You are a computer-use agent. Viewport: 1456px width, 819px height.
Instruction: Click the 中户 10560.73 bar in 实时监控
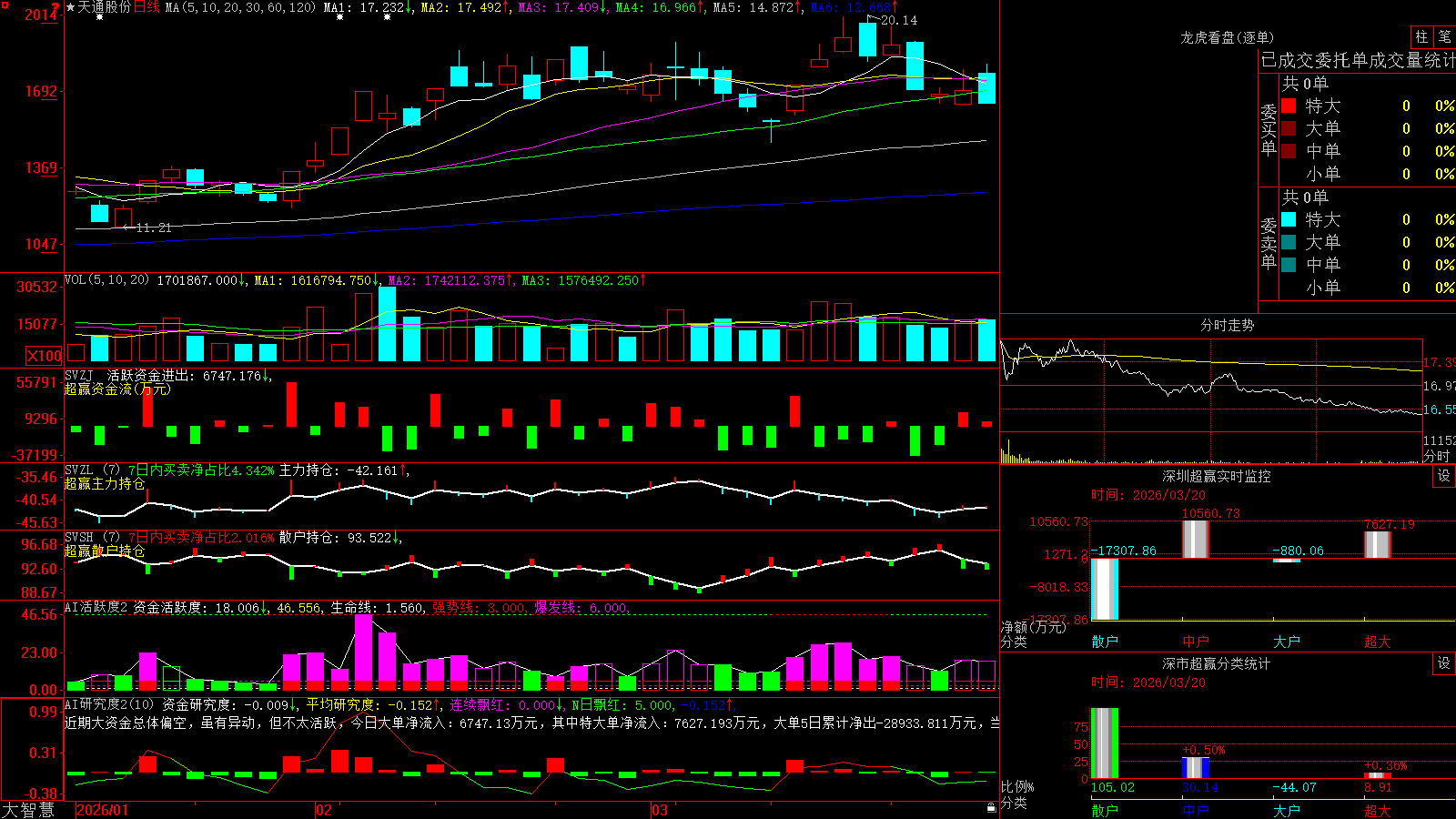[1196, 539]
